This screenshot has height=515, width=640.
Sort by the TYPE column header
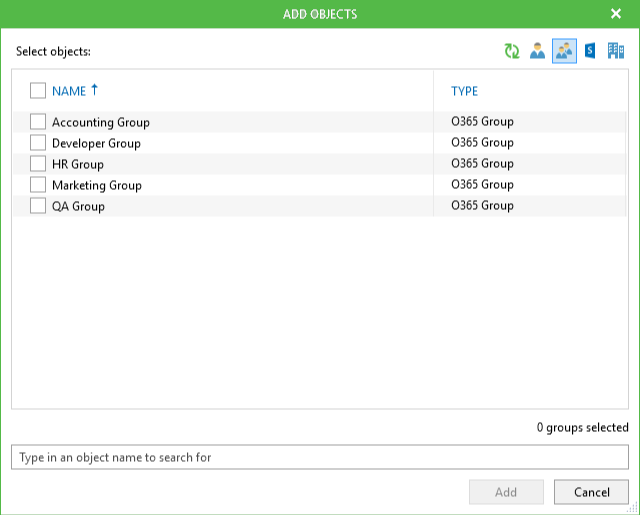(464, 91)
